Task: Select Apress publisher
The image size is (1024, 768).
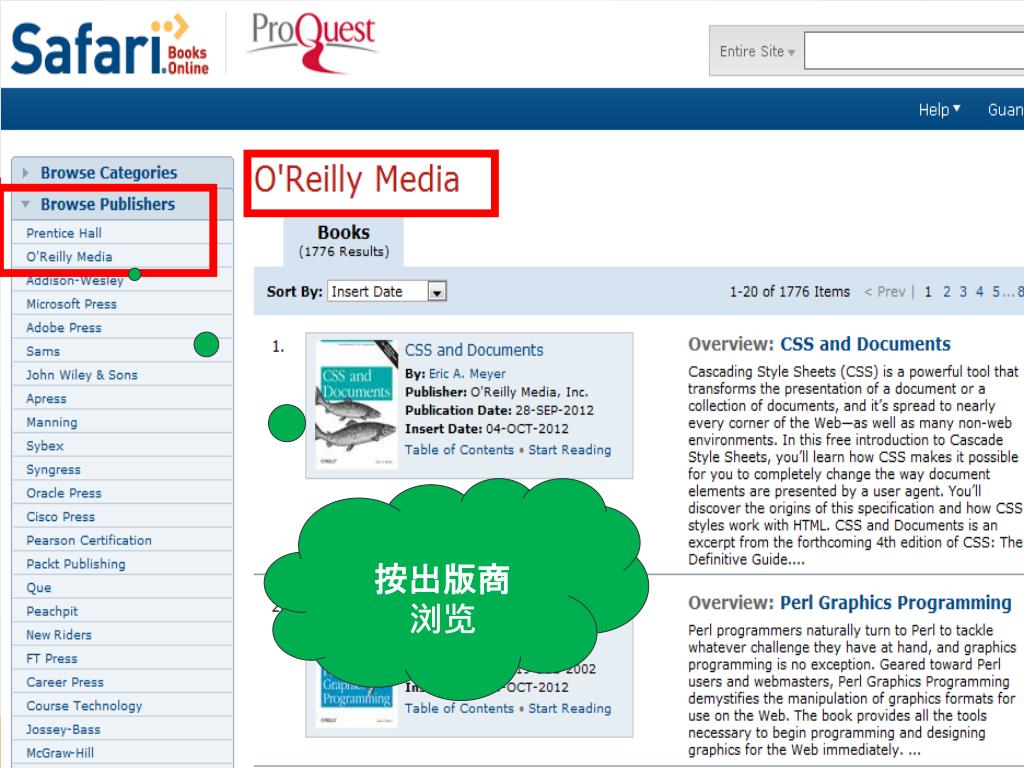Action: tap(46, 398)
